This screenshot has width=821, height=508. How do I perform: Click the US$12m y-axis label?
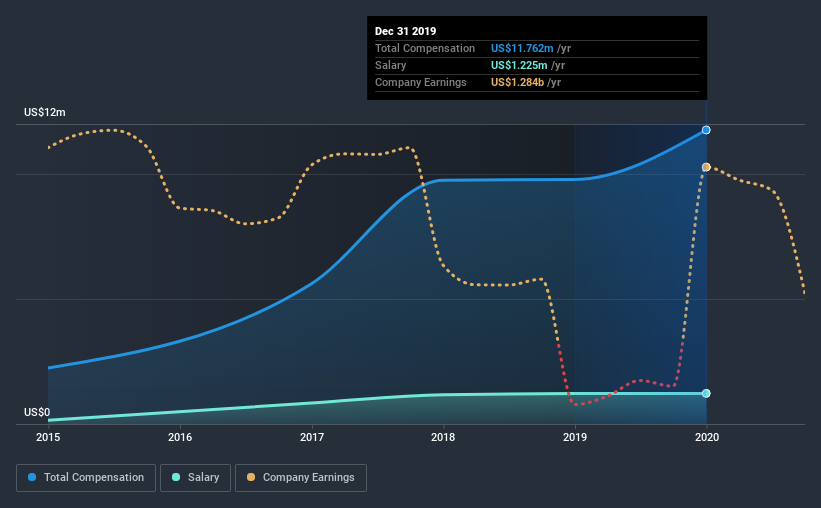point(45,112)
